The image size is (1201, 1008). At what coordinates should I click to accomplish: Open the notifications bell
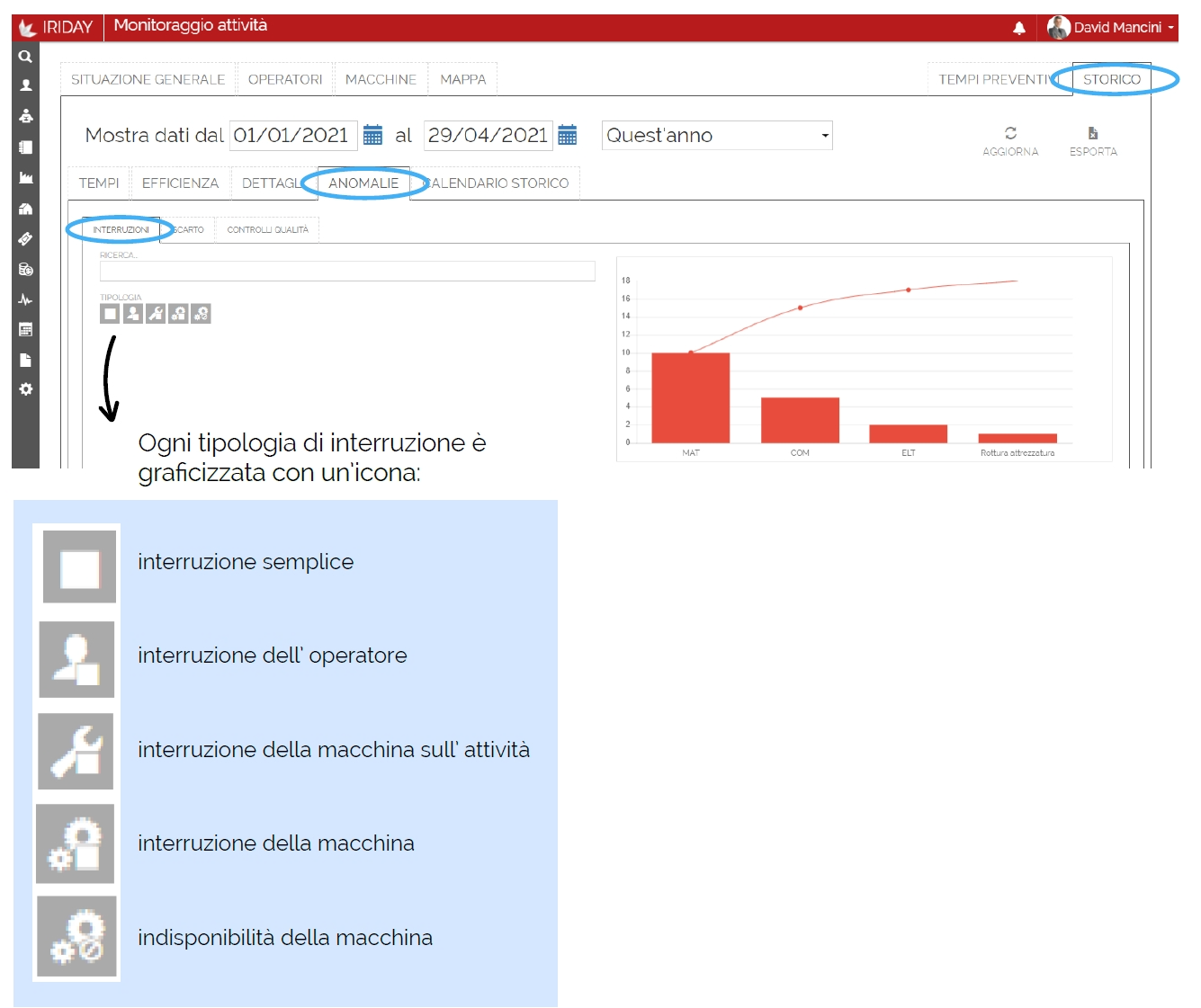tap(1019, 28)
